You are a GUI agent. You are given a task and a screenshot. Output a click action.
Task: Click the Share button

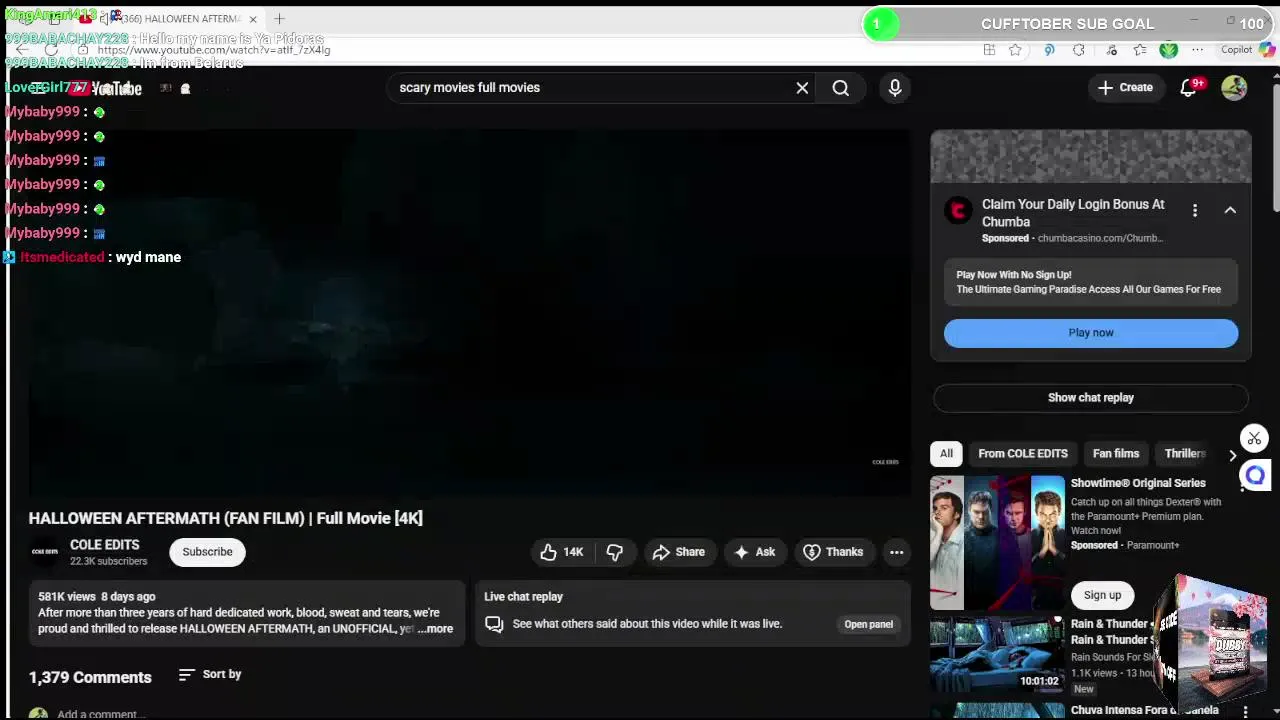tap(679, 552)
